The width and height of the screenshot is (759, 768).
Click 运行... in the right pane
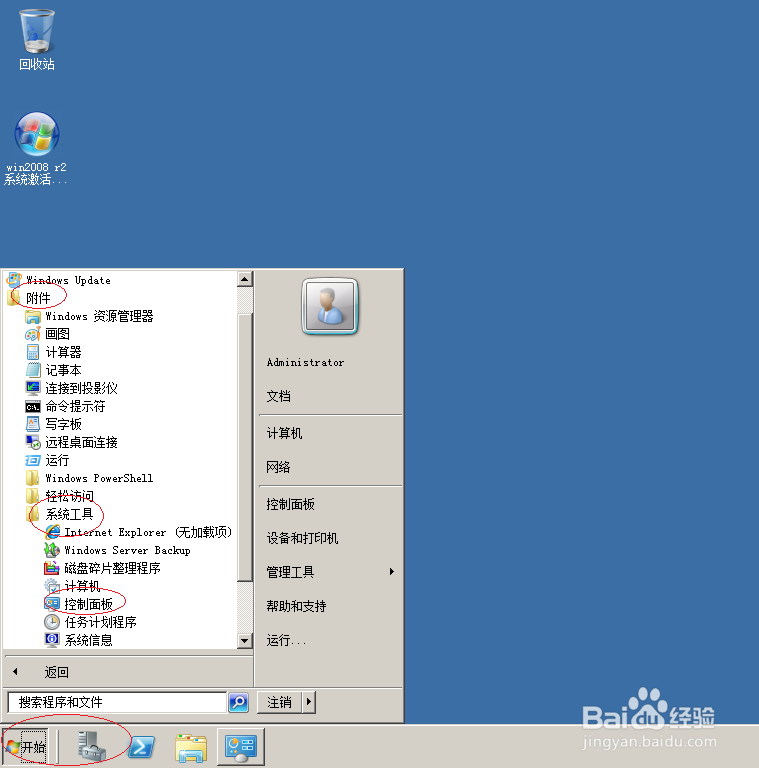click(x=286, y=640)
